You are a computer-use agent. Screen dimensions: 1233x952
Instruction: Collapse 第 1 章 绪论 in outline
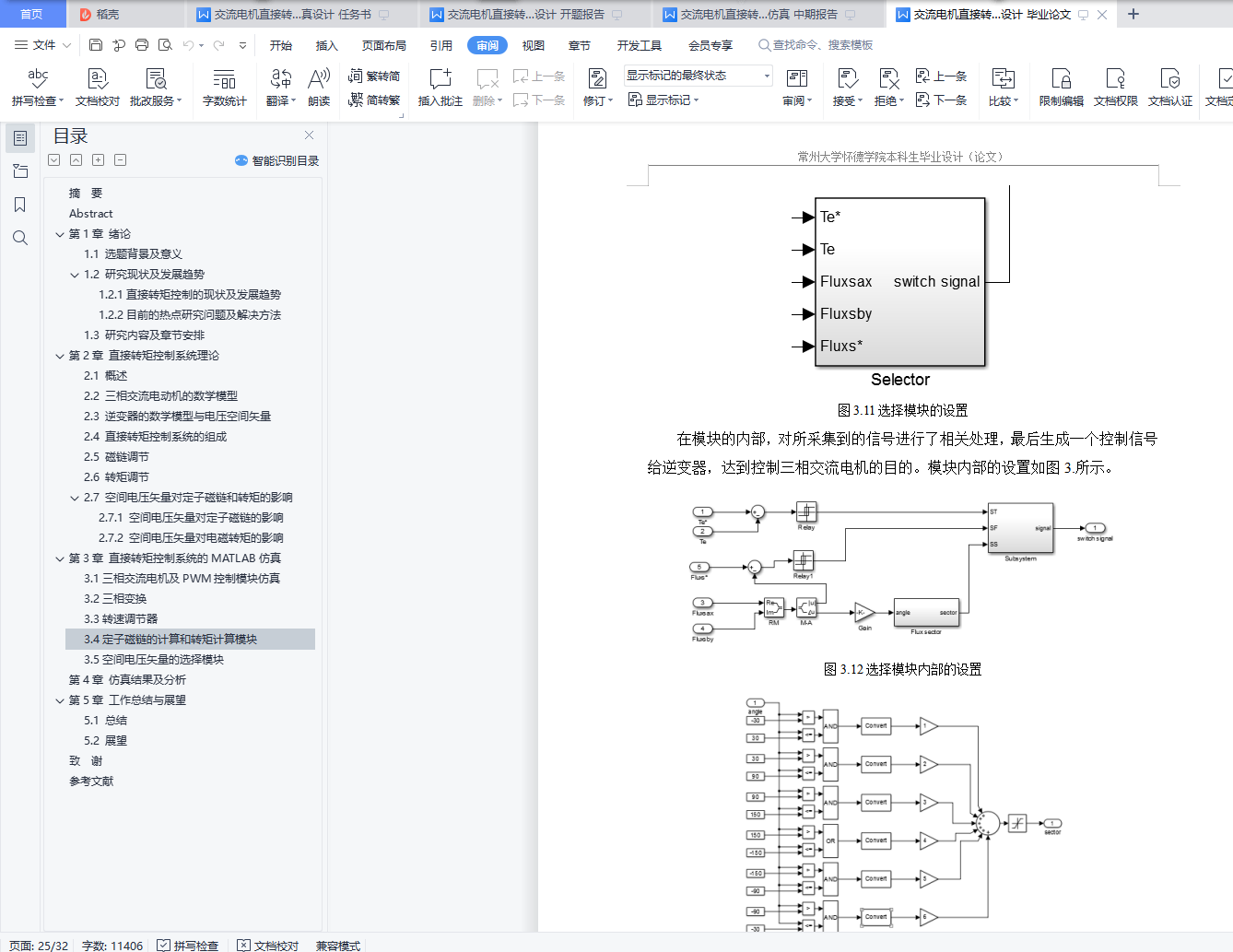pyautogui.click(x=60, y=234)
